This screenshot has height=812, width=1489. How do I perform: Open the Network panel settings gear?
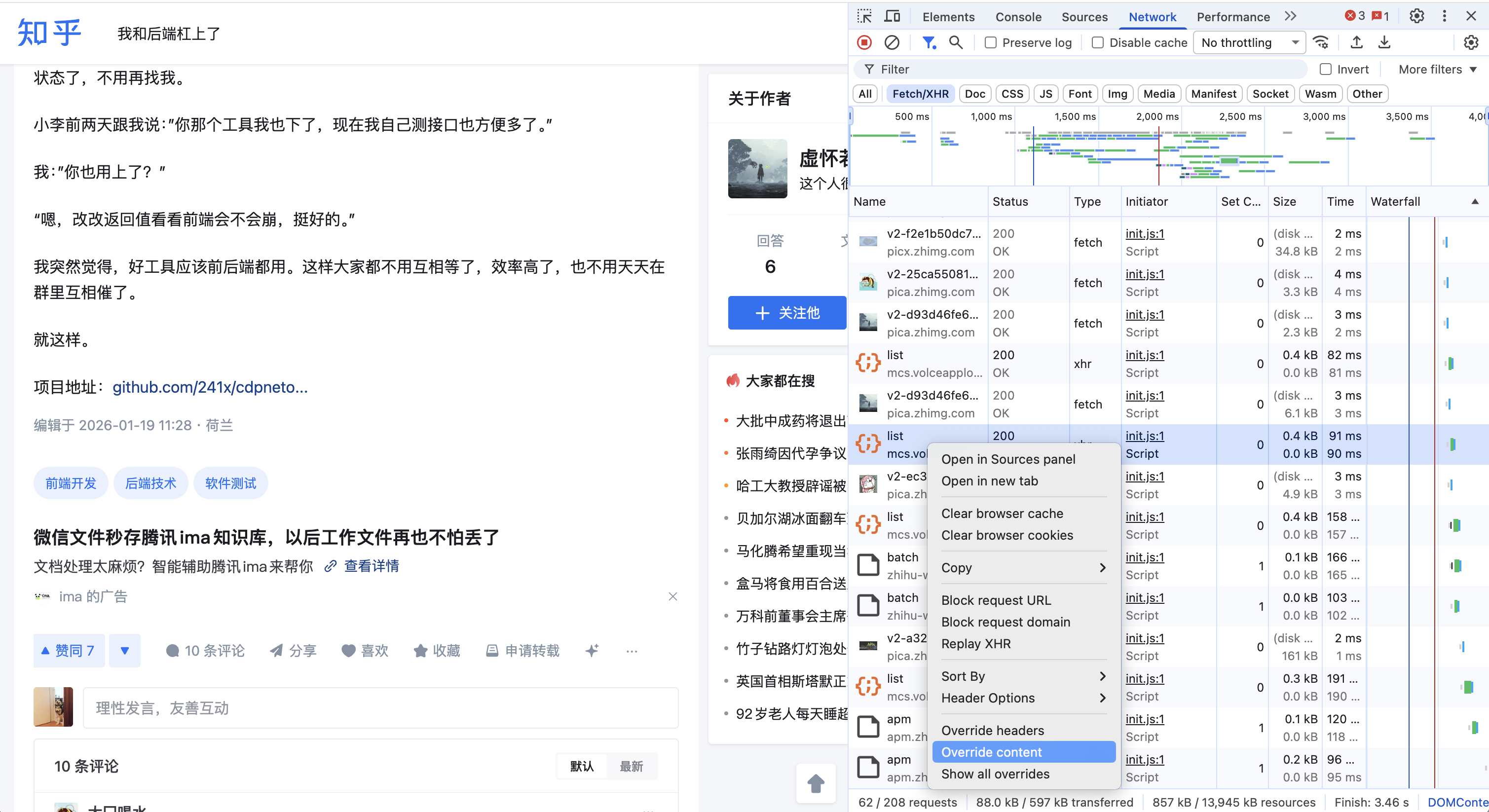(1471, 42)
